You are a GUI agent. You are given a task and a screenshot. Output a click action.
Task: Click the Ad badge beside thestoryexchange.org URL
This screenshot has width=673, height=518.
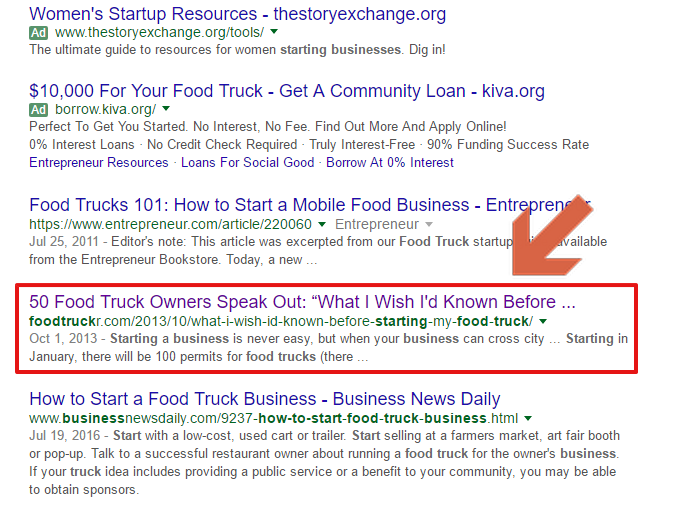coord(39,33)
